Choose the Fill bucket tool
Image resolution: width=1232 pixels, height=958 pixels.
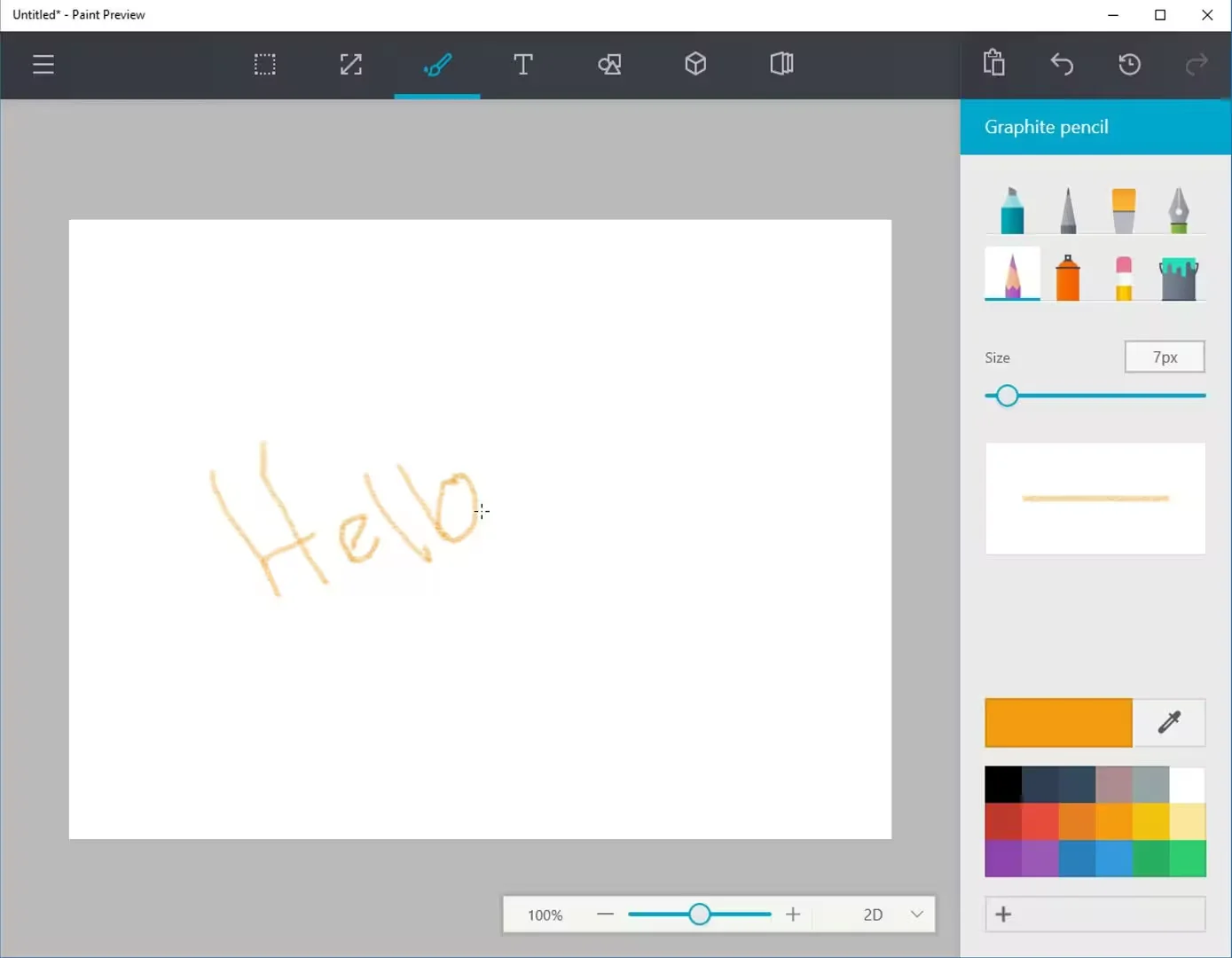(1179, 277)
